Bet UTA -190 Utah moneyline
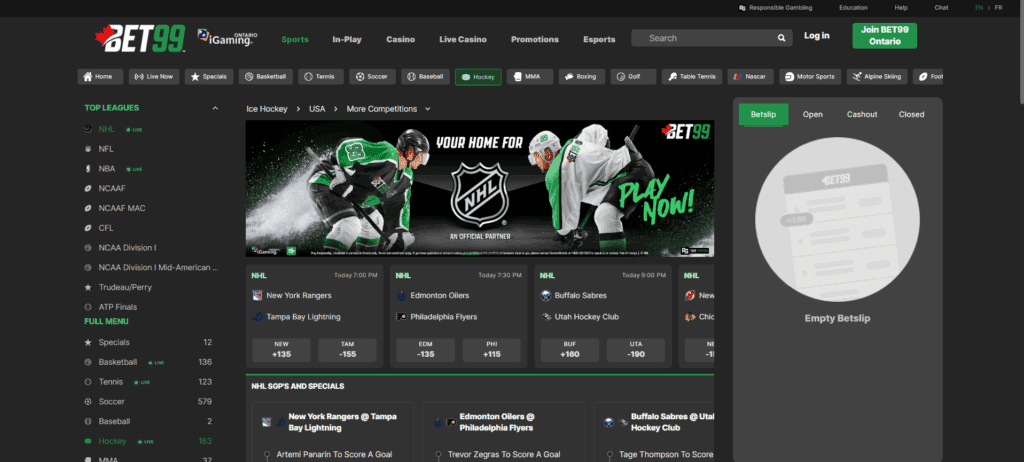The height and width of the screenshot is (462, 1024). click(636, 350)
